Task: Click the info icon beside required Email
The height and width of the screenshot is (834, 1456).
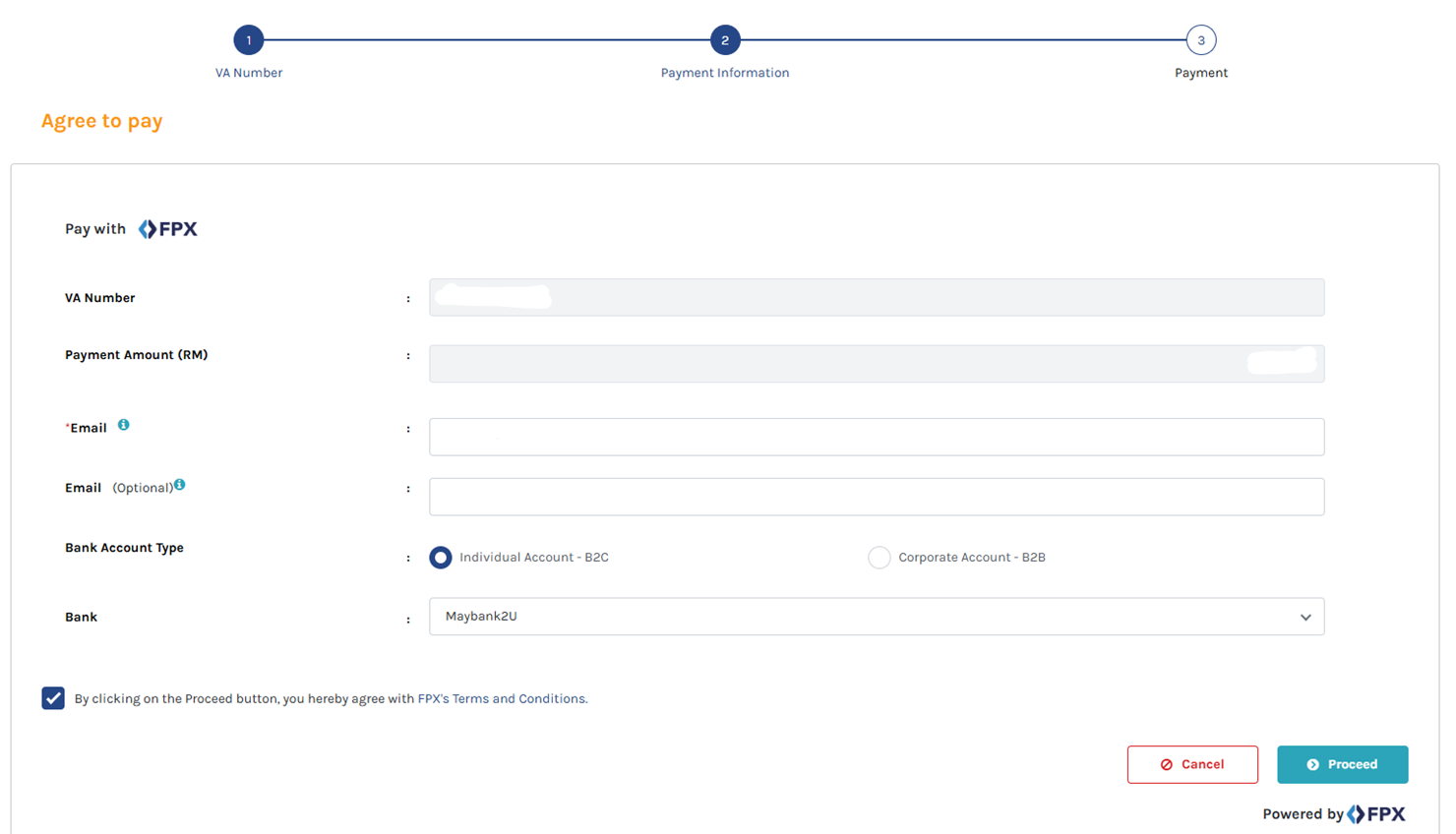Action: click(123, 425)
